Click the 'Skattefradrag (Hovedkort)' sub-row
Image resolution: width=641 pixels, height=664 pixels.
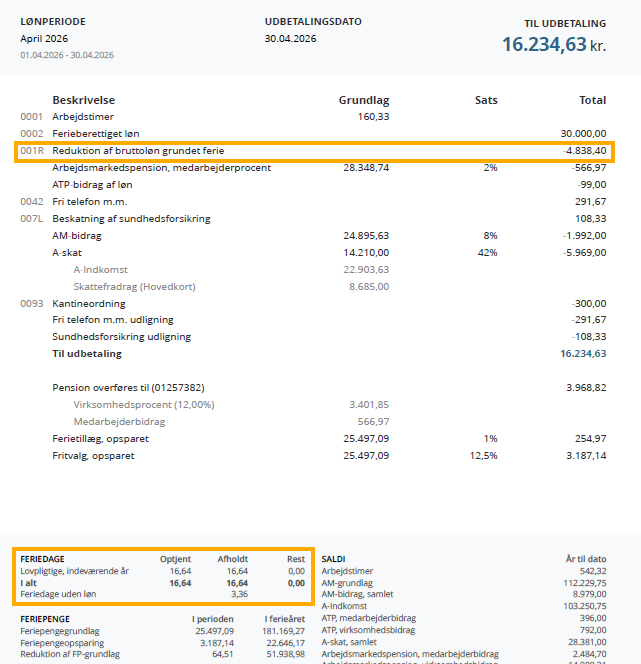[x=134, y=287]
